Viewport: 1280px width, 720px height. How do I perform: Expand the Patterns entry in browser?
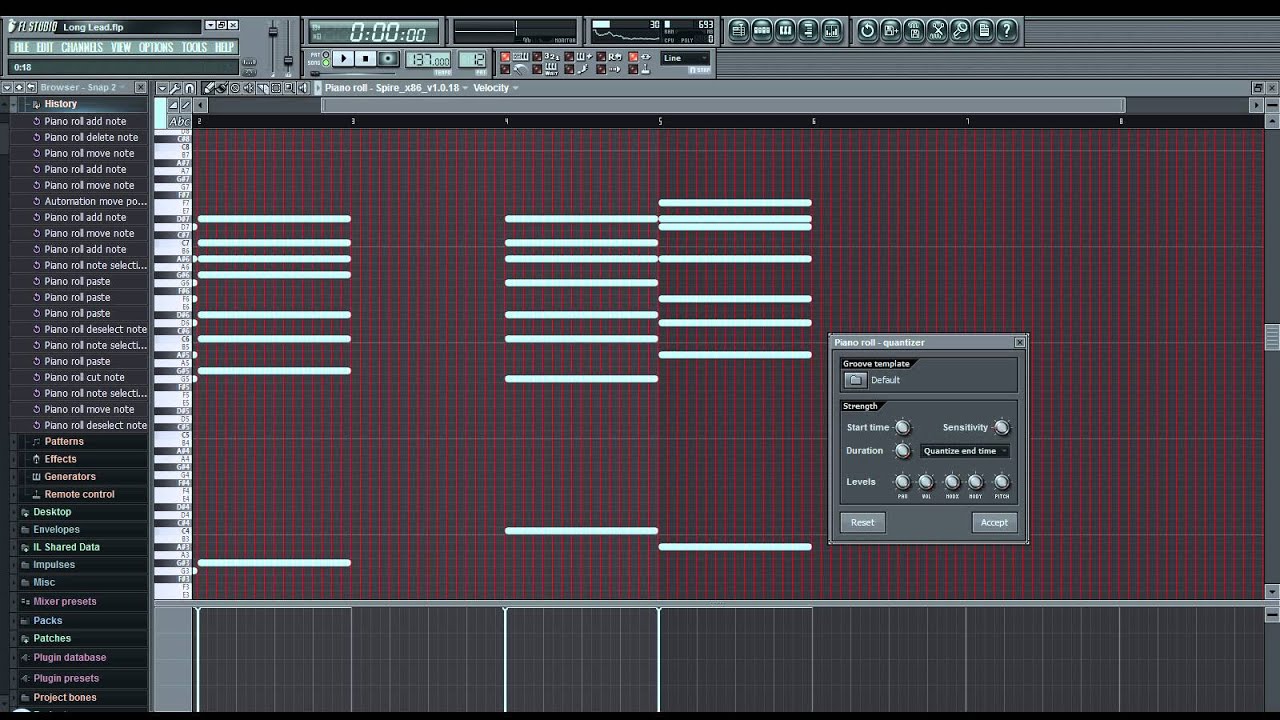(64, 441)
